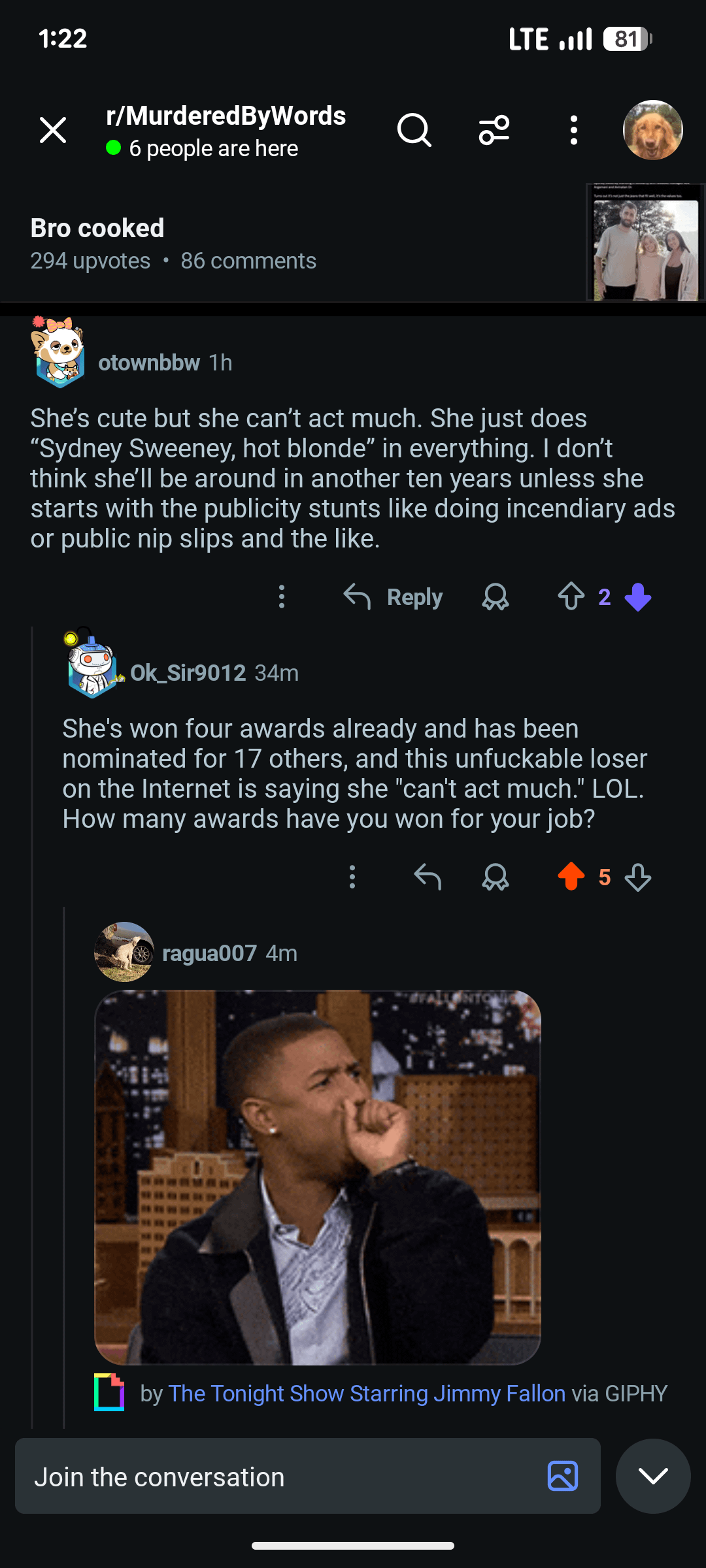Attach an image to your comment
Screen dimensions: 706x1568
click(x=562, y=1477)
